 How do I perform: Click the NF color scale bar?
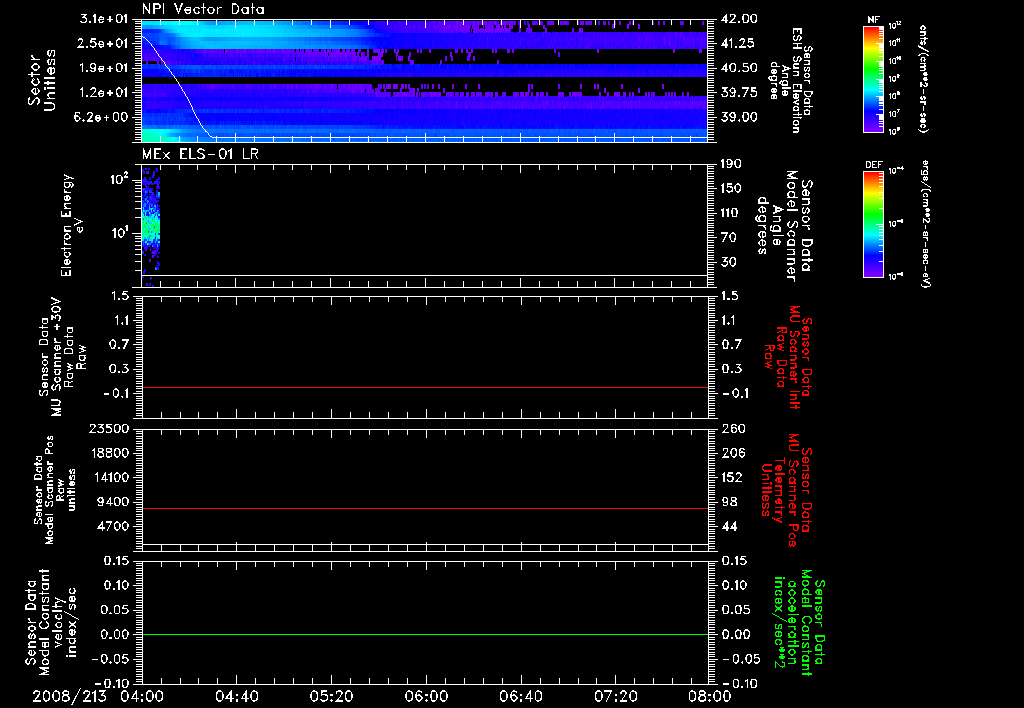coord(873,78)
